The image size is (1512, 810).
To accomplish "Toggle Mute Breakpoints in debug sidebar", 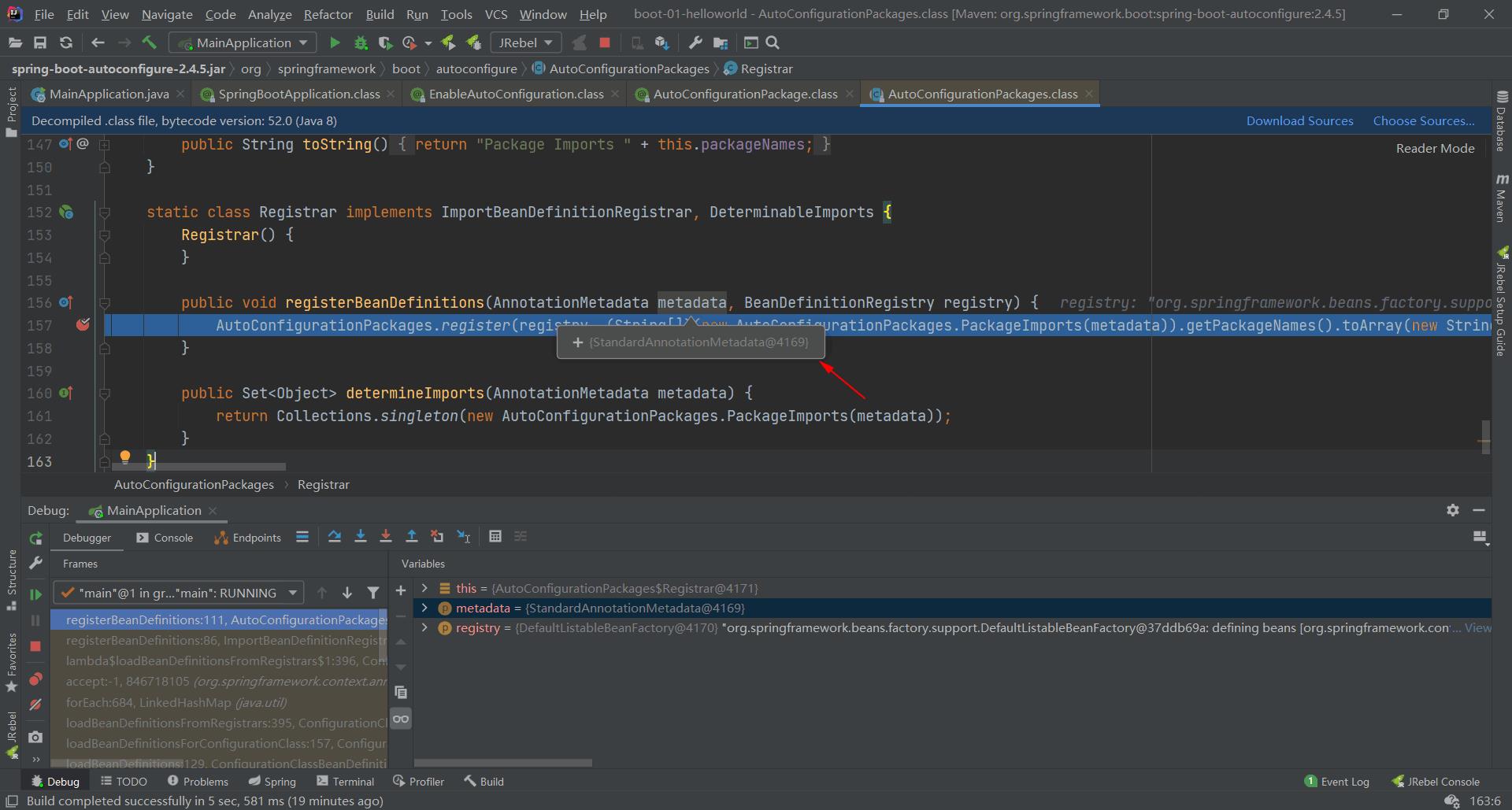I will click(x=35, y=705).
